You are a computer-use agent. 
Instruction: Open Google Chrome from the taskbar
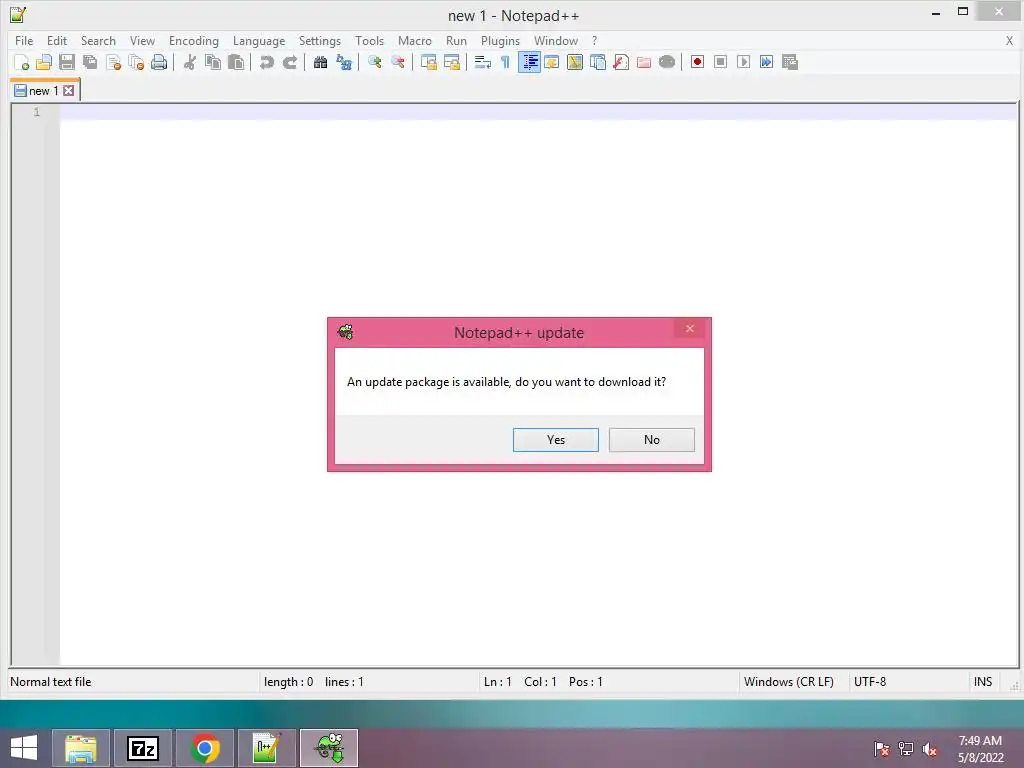[x=205, y=748]
